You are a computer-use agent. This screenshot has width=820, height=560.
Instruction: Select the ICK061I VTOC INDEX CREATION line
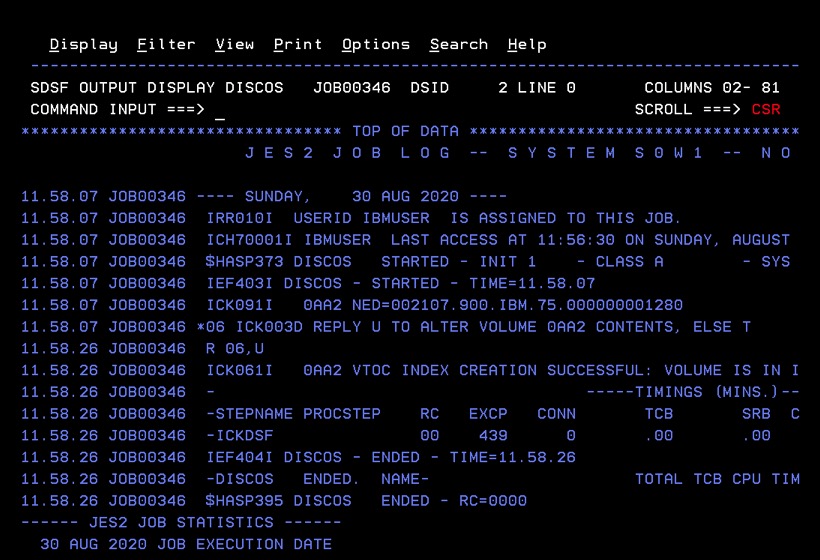coord(410,370)
